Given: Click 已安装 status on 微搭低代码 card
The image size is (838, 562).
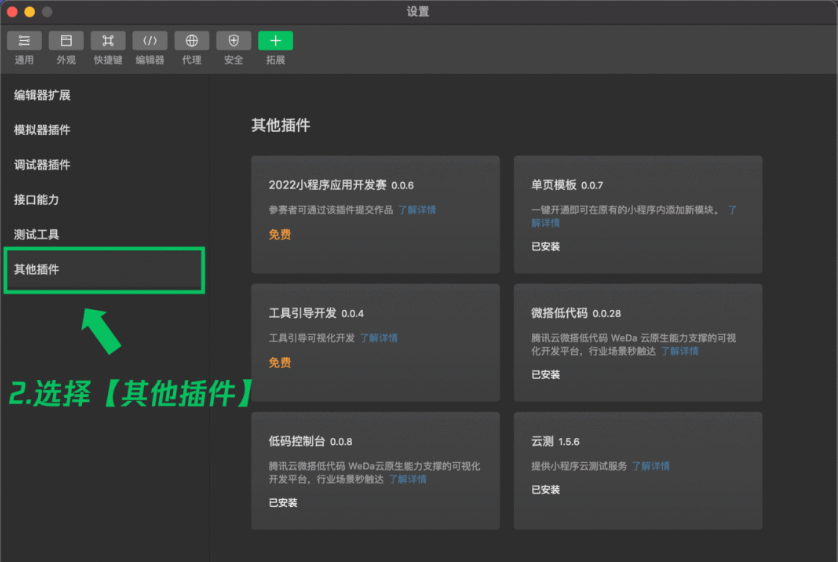Looking at the screenshot, I should tap(545, 375).
